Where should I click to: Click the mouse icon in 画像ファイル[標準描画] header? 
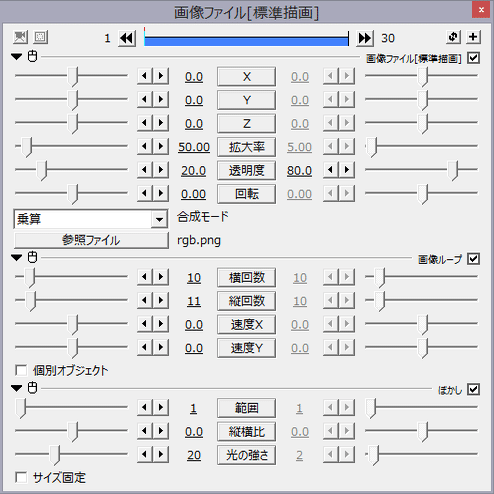[33, 57]
